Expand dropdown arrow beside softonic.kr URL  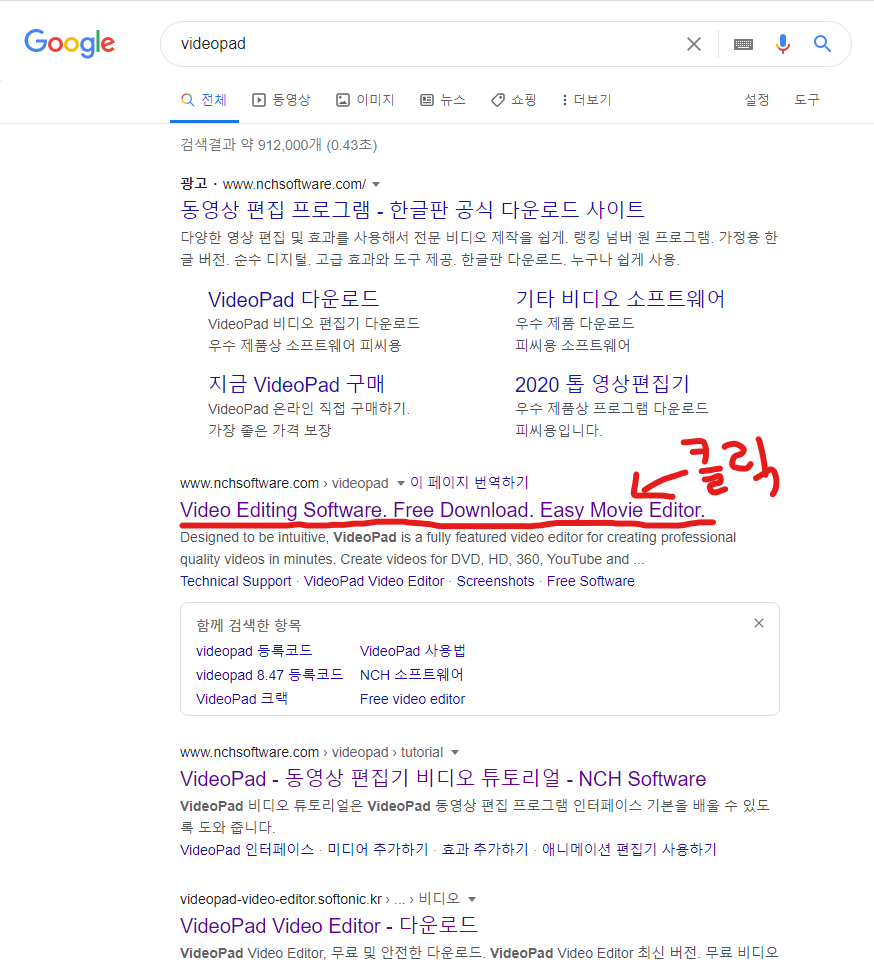472,899
